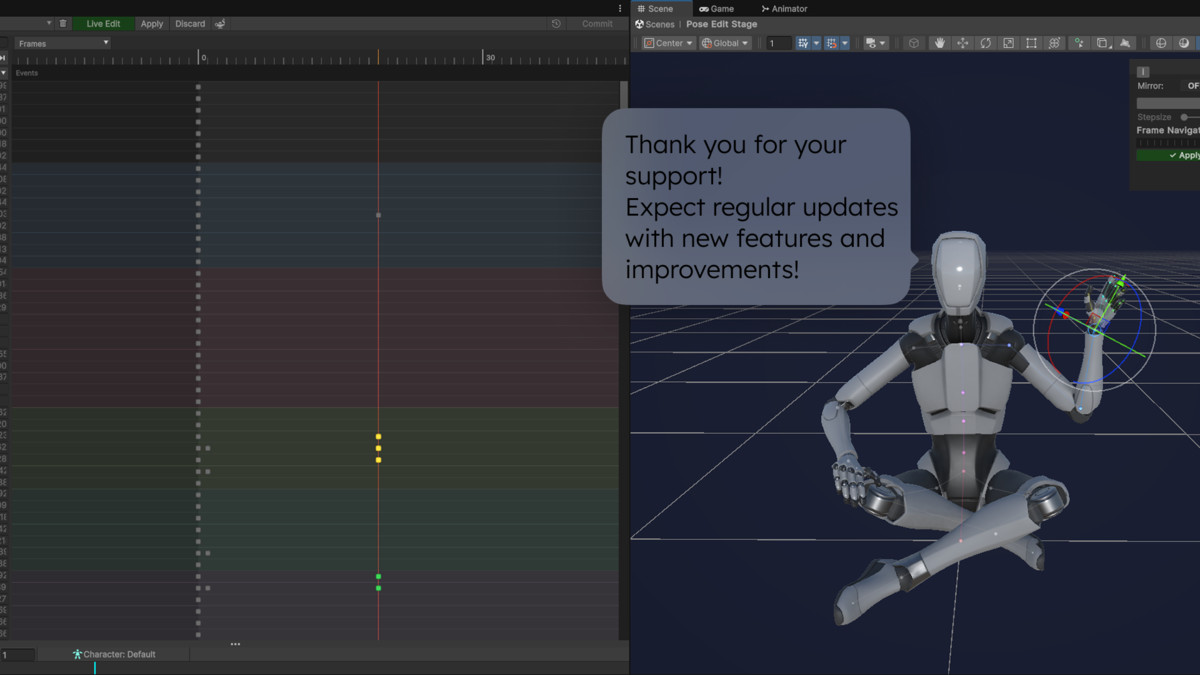Open the snap increment dropdown arrow
Screen dimensions: 1200x675
(845, 43)
